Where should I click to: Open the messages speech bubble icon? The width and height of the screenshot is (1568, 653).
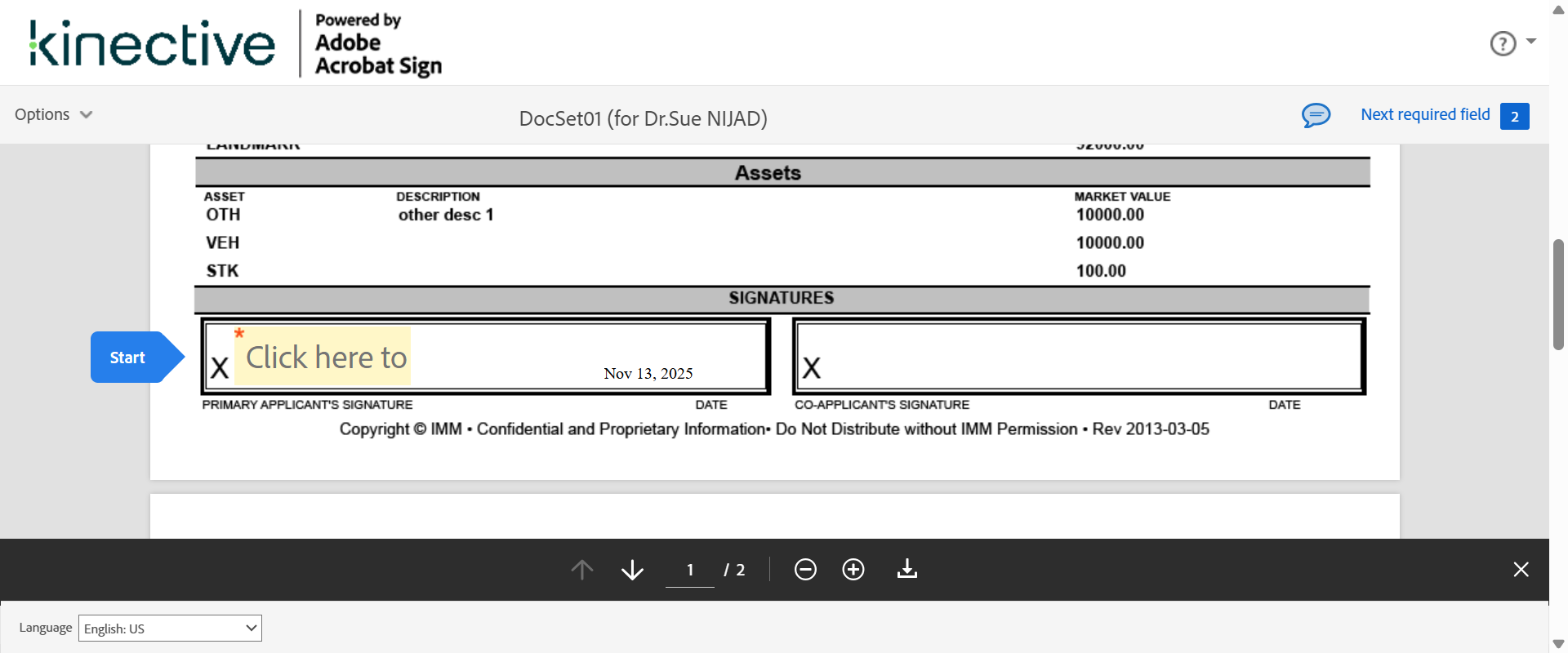[x=1316, y=115]
